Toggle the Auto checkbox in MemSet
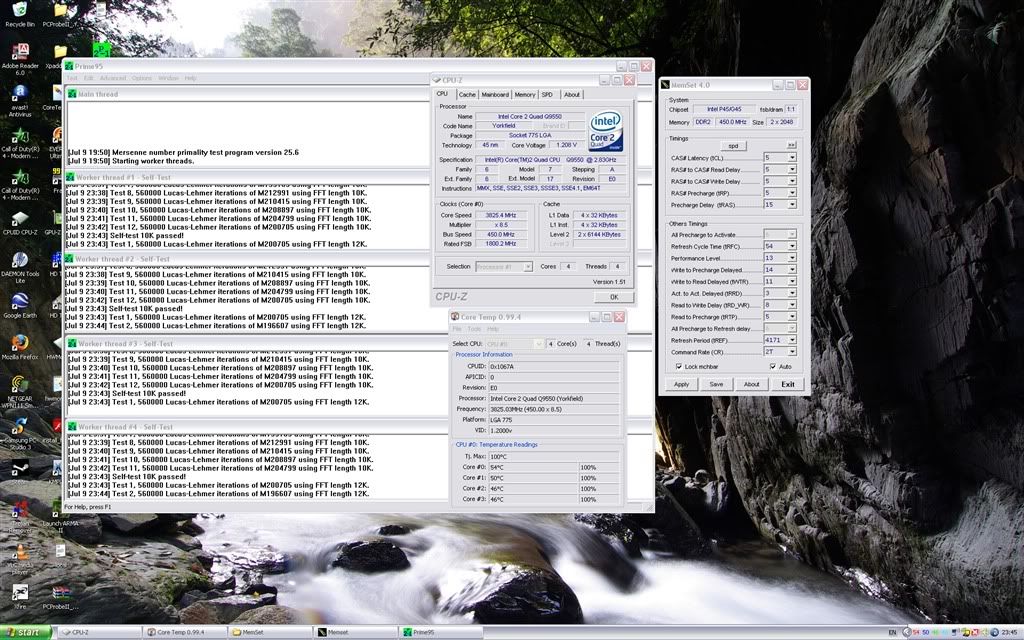 pyautogui.click(x=773, y=366)
